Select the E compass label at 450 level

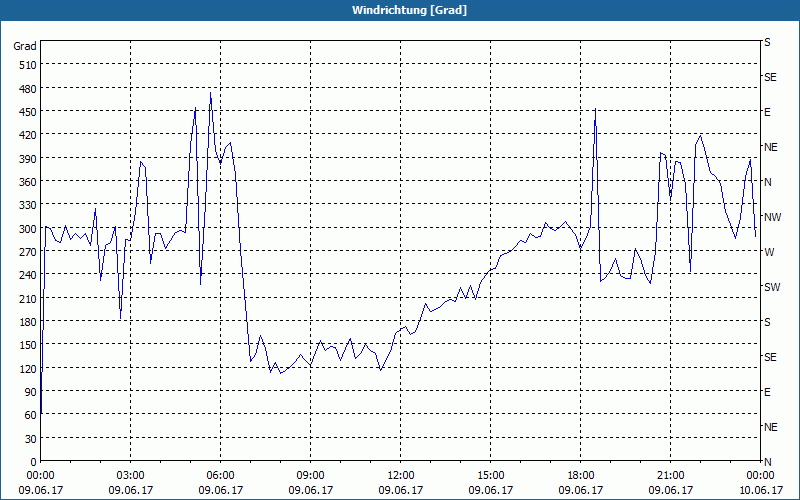(767, 112)
